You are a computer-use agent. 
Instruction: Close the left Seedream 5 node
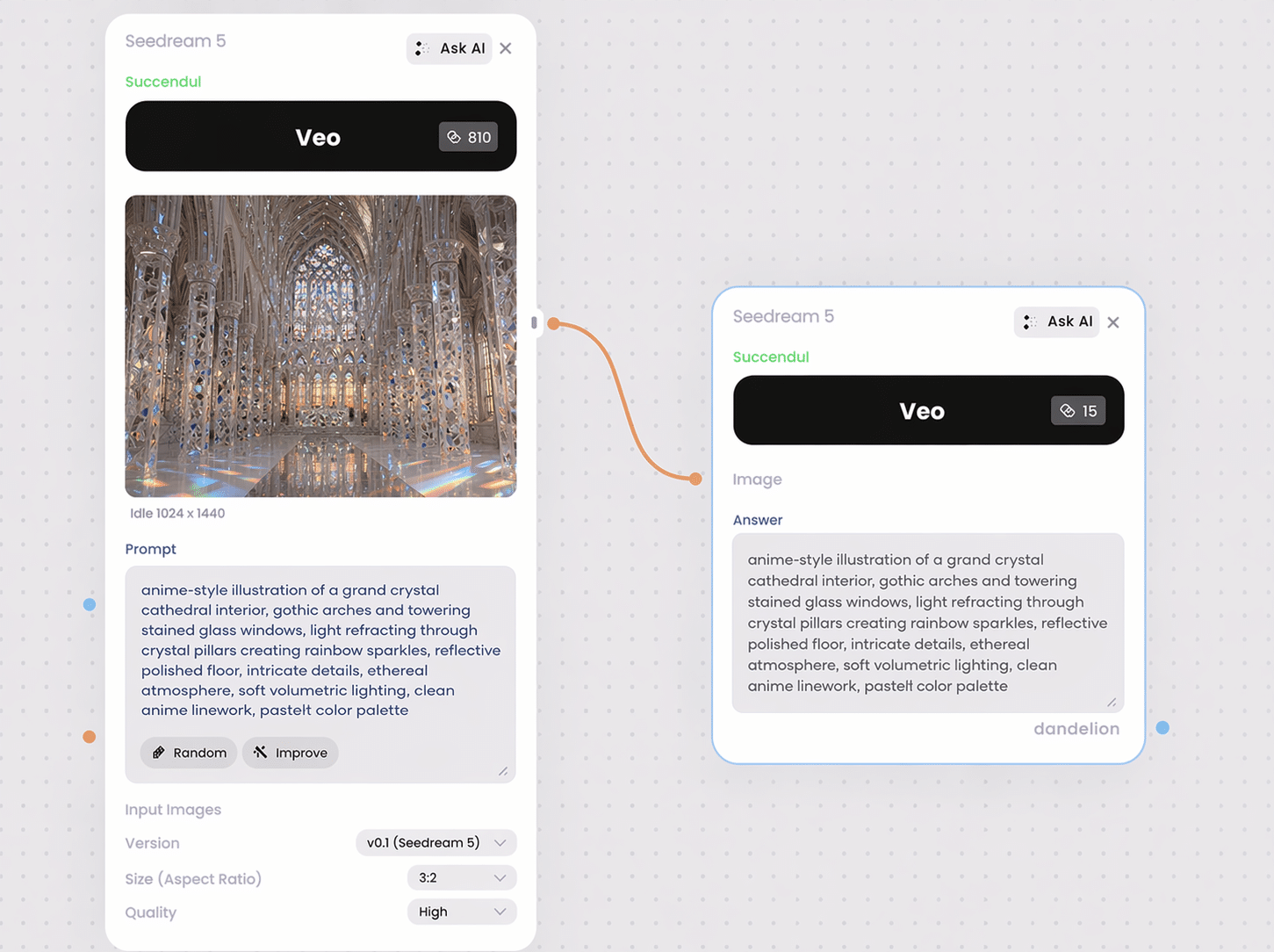[x=506, y=48]
